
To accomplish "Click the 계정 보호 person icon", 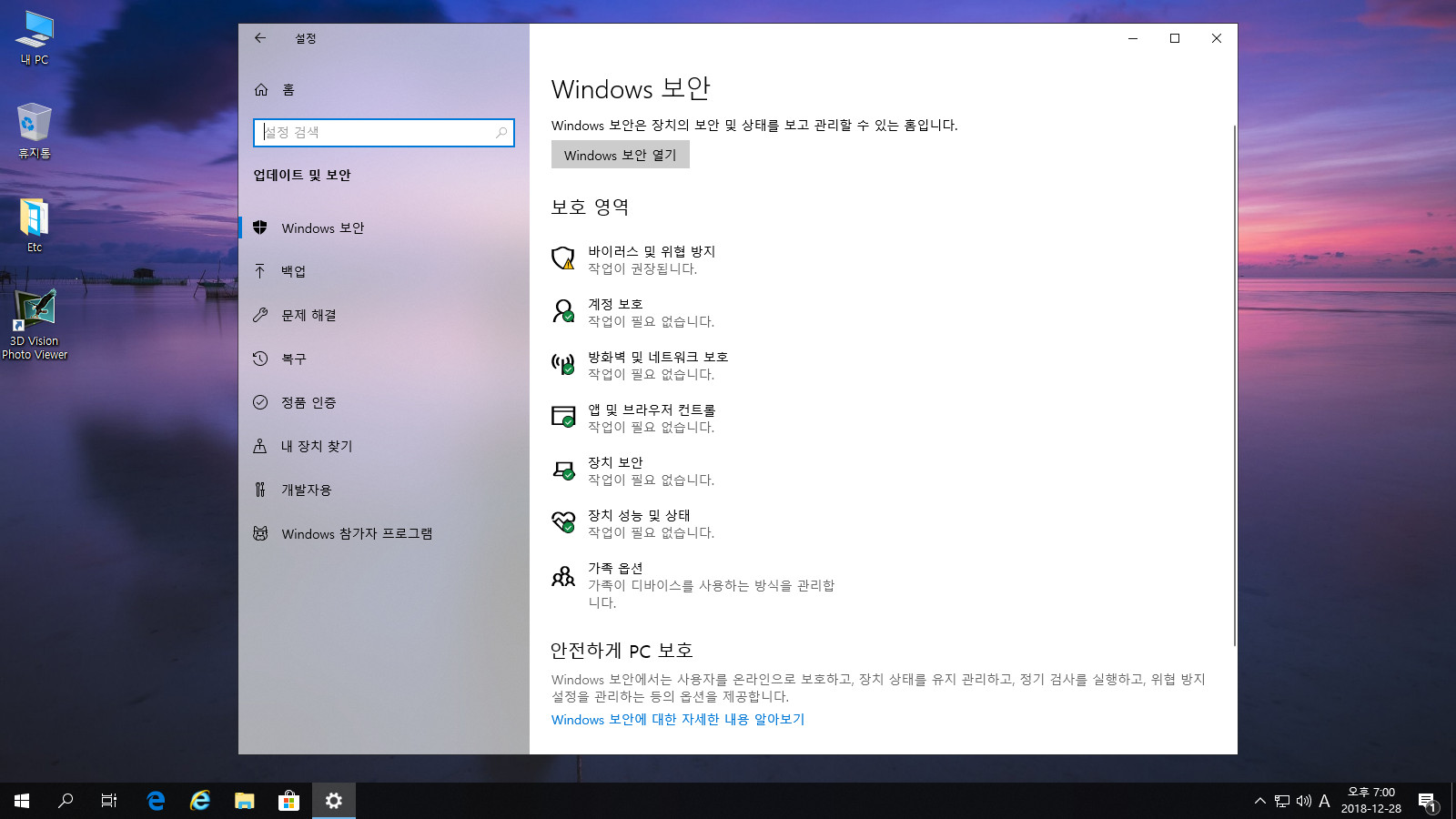I will 563,311.
